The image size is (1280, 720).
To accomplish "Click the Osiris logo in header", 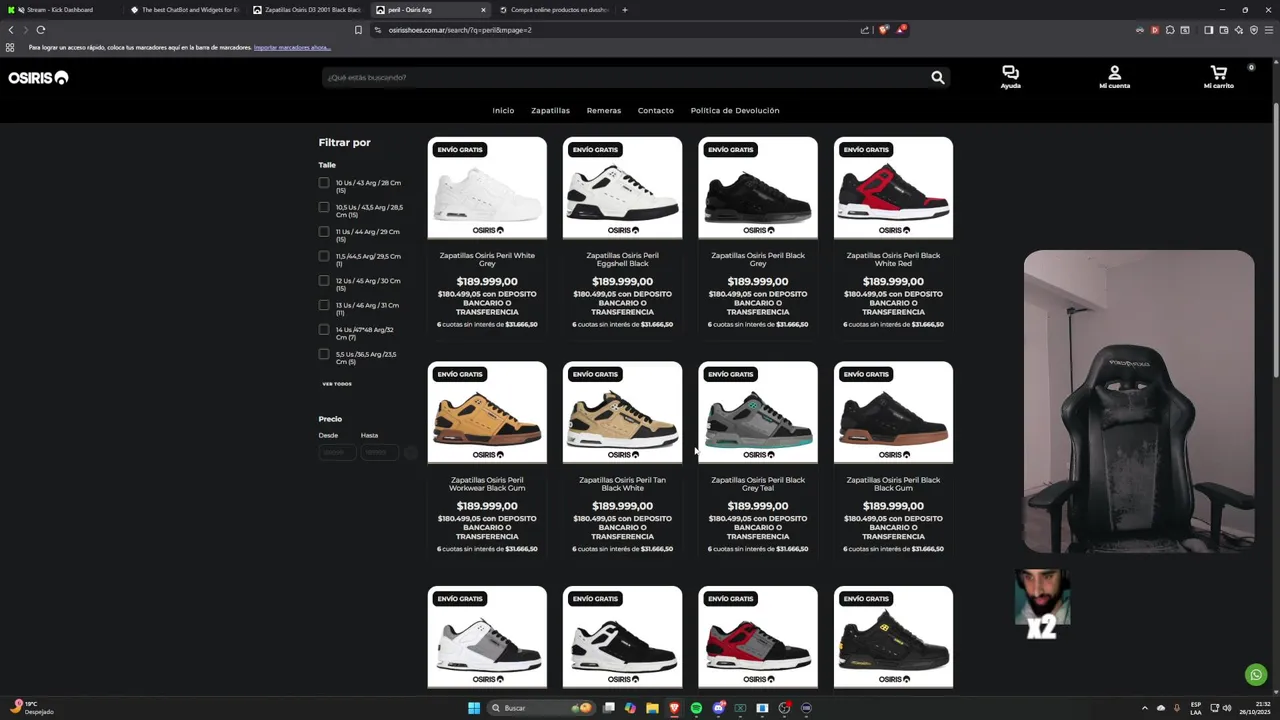I will click(x=38, y=78).
